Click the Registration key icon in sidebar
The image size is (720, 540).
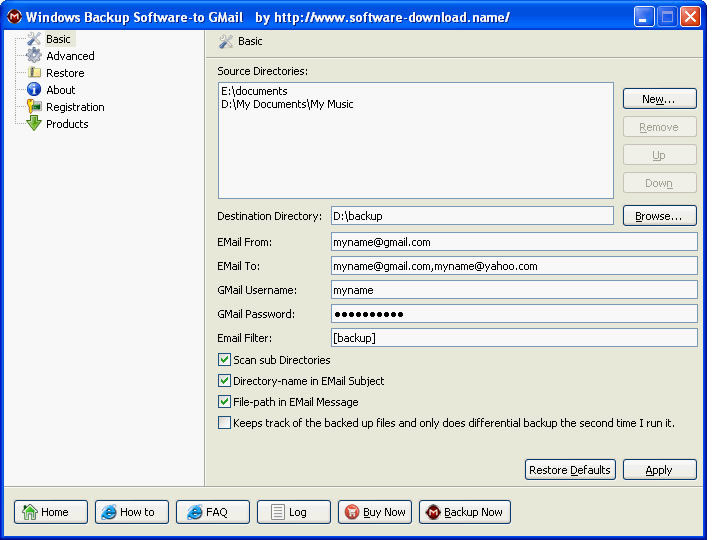[34, 107]
